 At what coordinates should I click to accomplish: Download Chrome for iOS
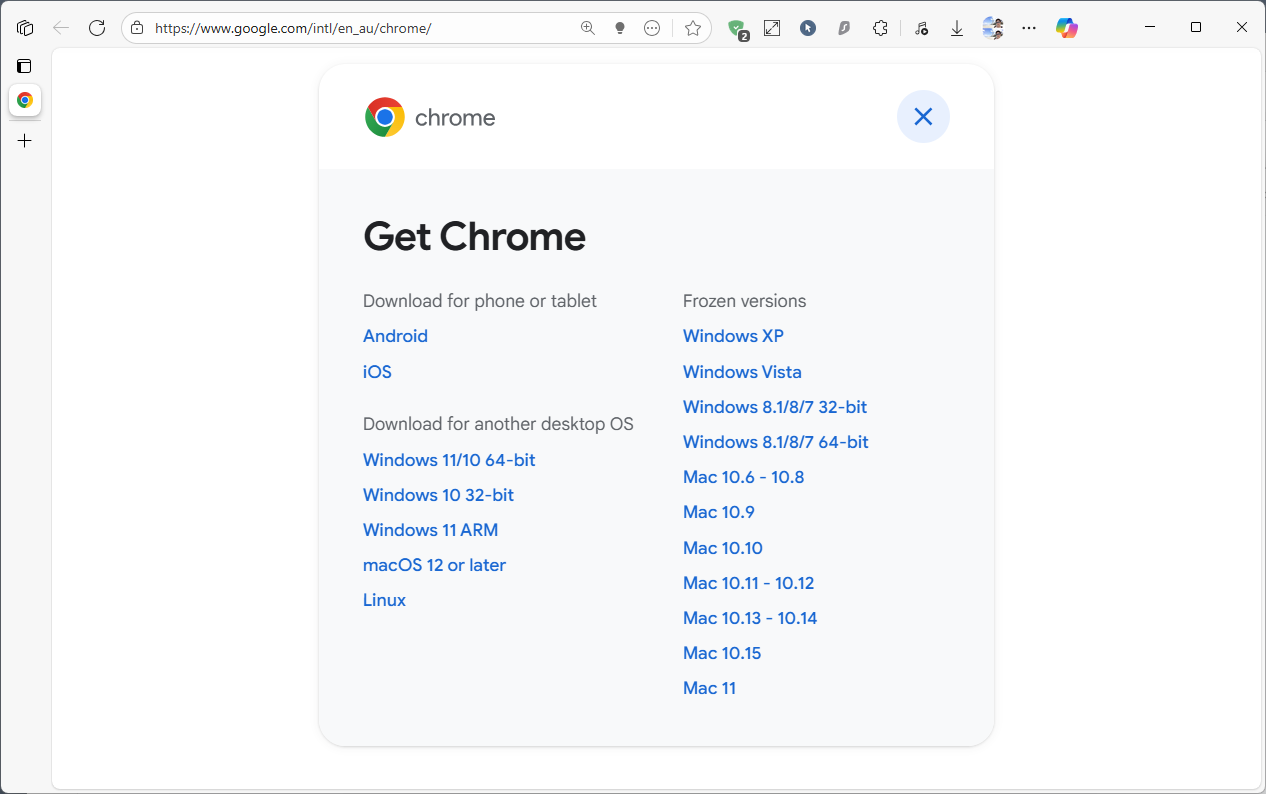pos(377,372)
